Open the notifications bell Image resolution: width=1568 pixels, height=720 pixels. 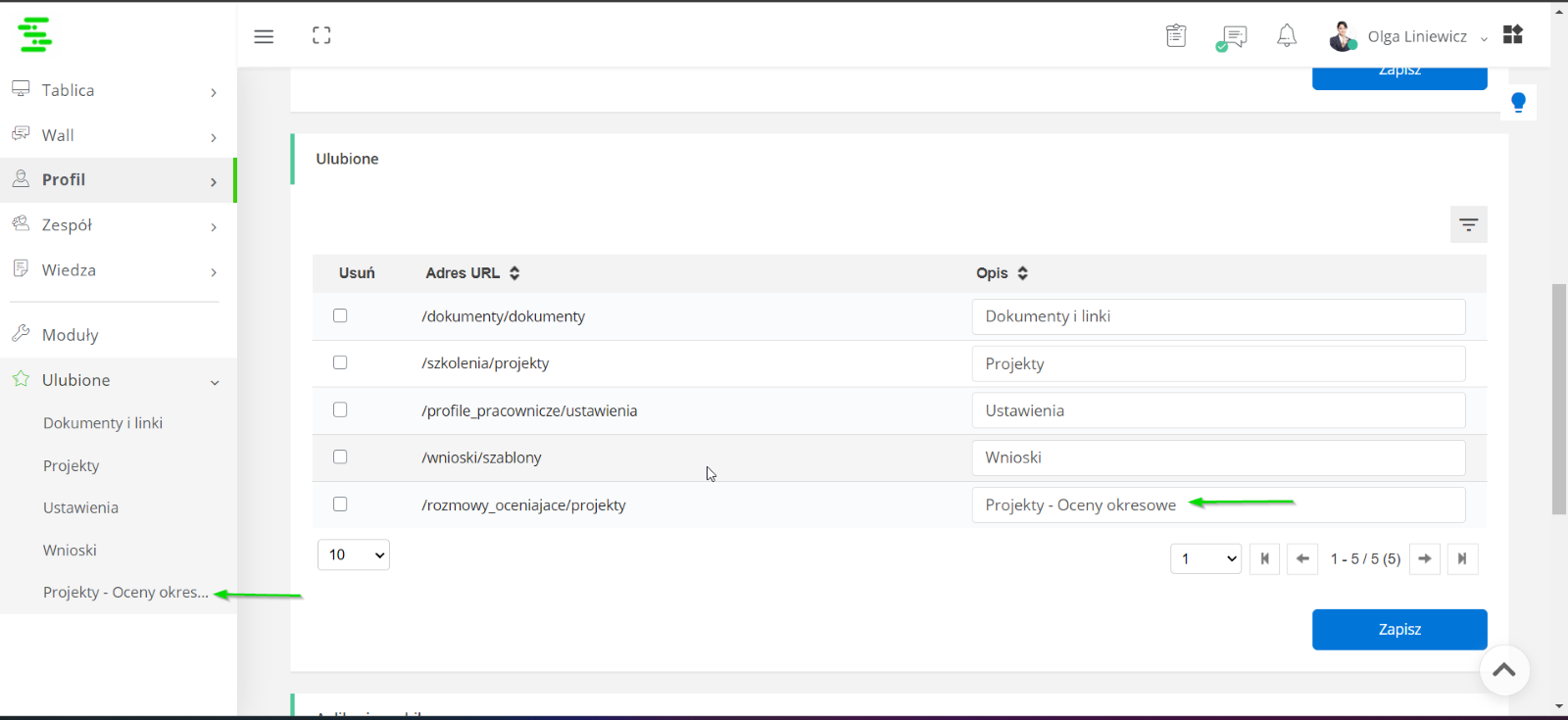point(1287,36)
